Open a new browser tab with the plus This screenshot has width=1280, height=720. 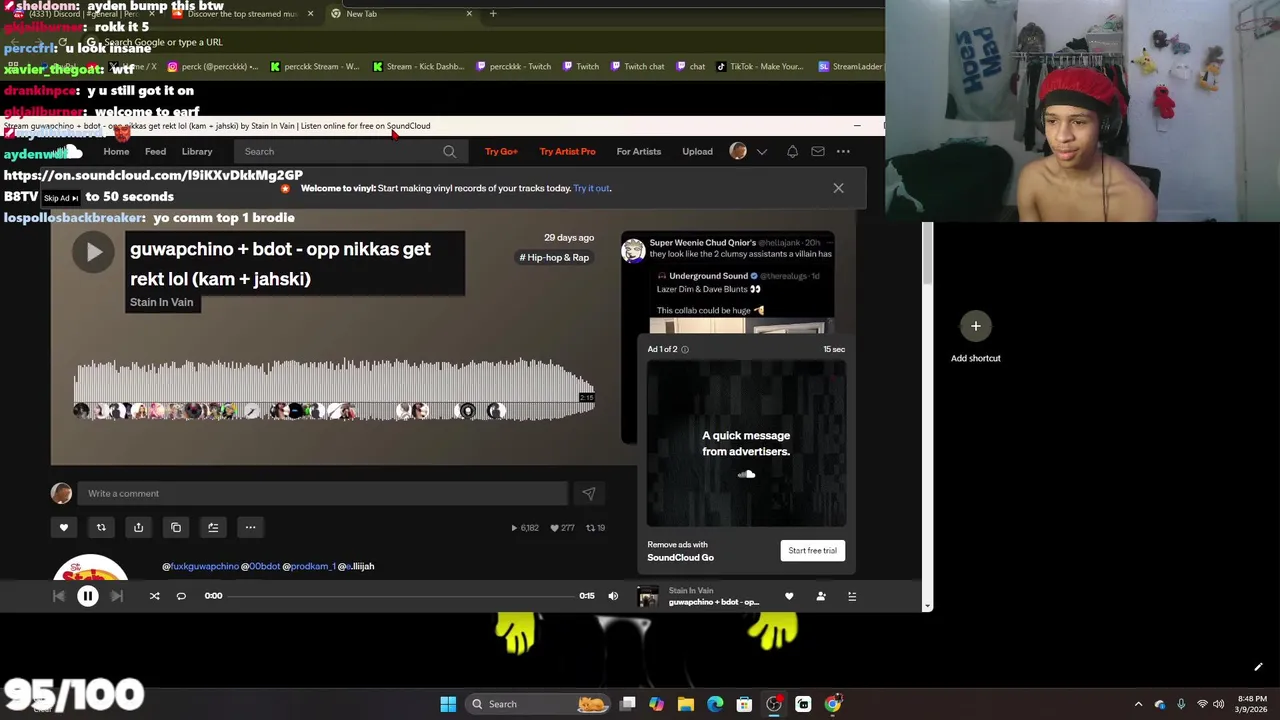(493, 14)
